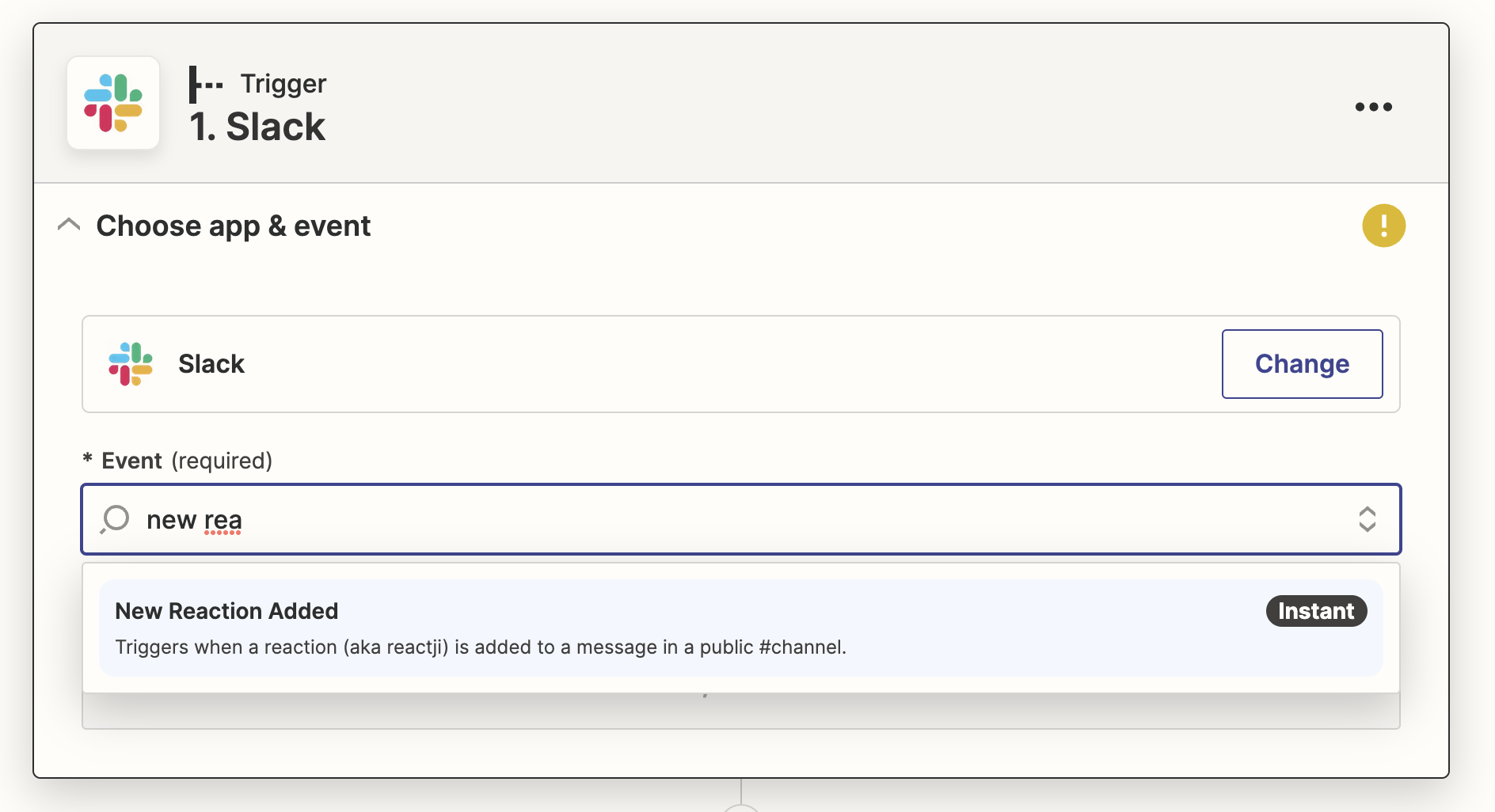
Task: Select the New Reaction Added option
Action: [x=740, y=628]
